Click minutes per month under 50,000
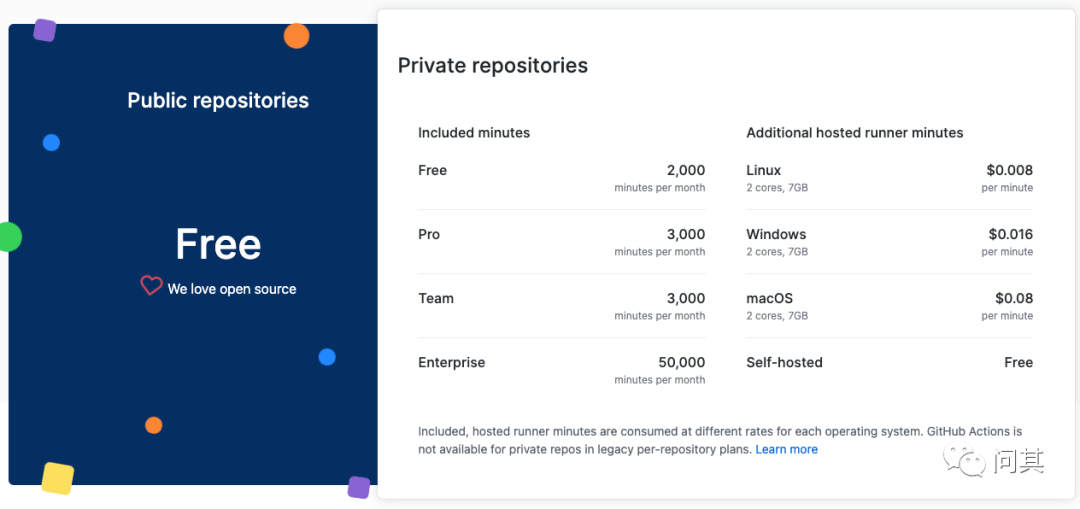This screenshot has height=509, width=1080. click(x=660, y=380)
